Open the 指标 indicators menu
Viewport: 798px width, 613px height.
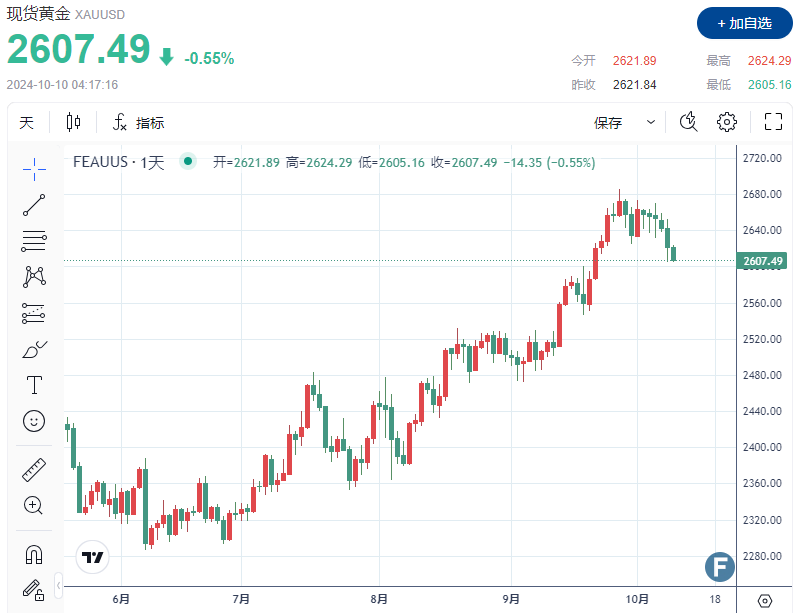138,123
